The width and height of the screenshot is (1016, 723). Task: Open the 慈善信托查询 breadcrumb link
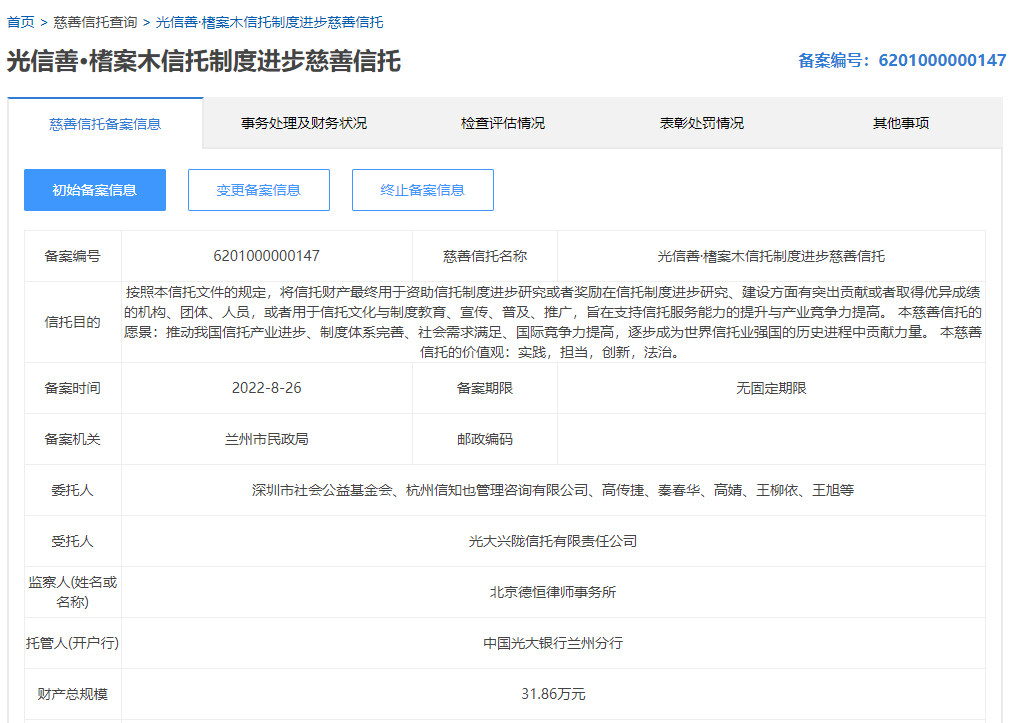95,22
